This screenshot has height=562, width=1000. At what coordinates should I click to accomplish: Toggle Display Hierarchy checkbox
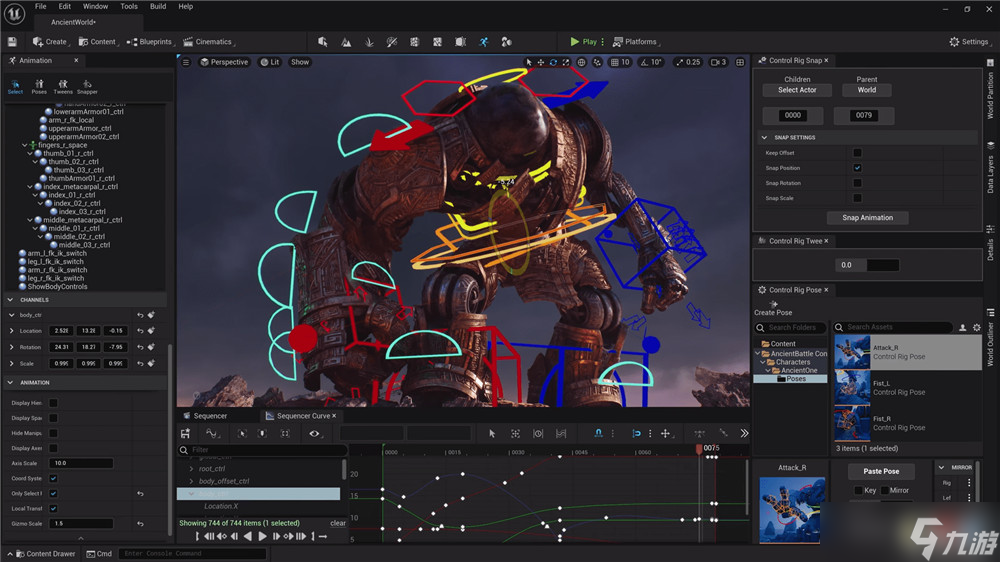click(54, 403)
